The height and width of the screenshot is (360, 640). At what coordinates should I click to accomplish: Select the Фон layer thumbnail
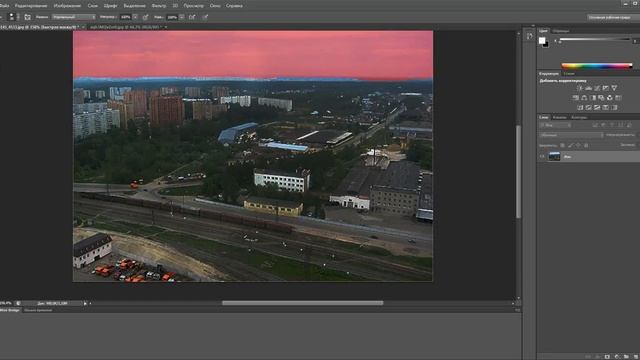pyautogui.click(x=554, y=156)
